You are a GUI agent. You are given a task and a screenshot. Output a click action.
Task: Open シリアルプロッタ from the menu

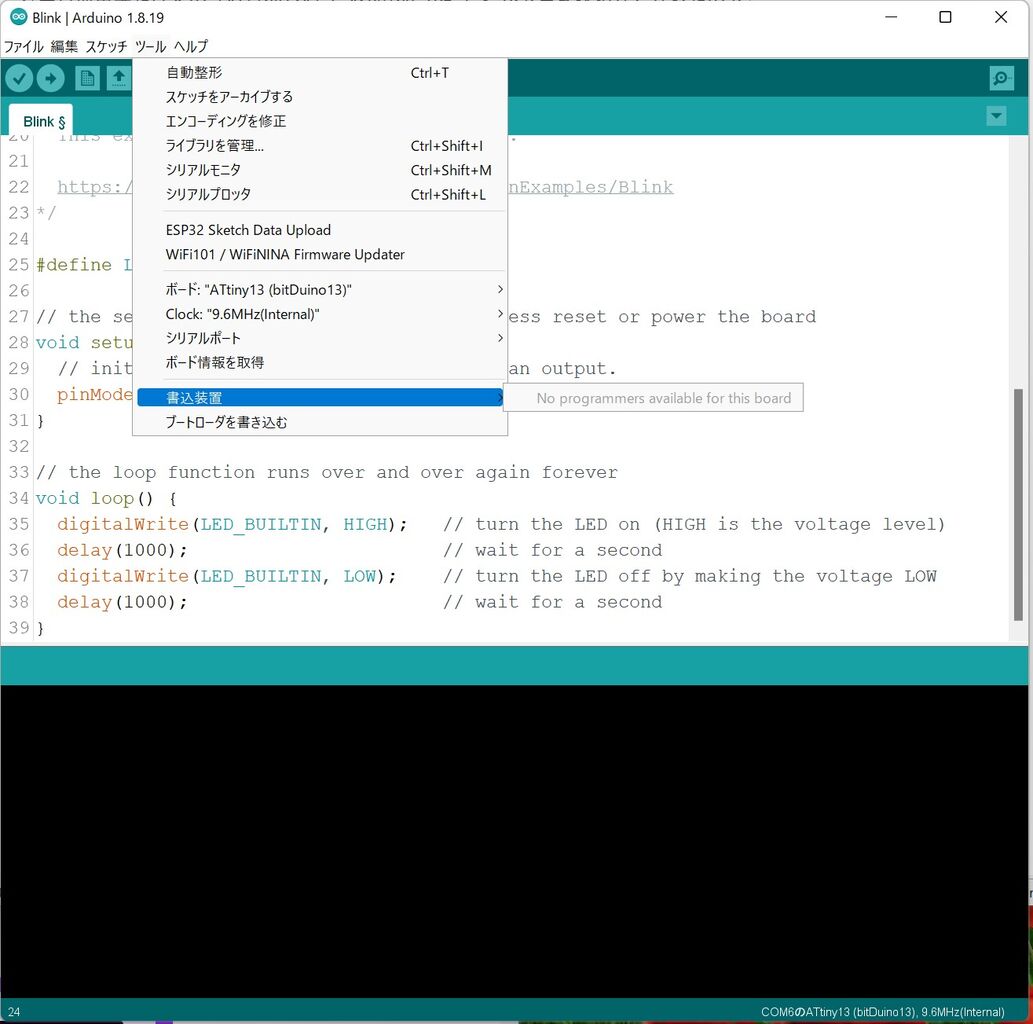tap(321, 194)
